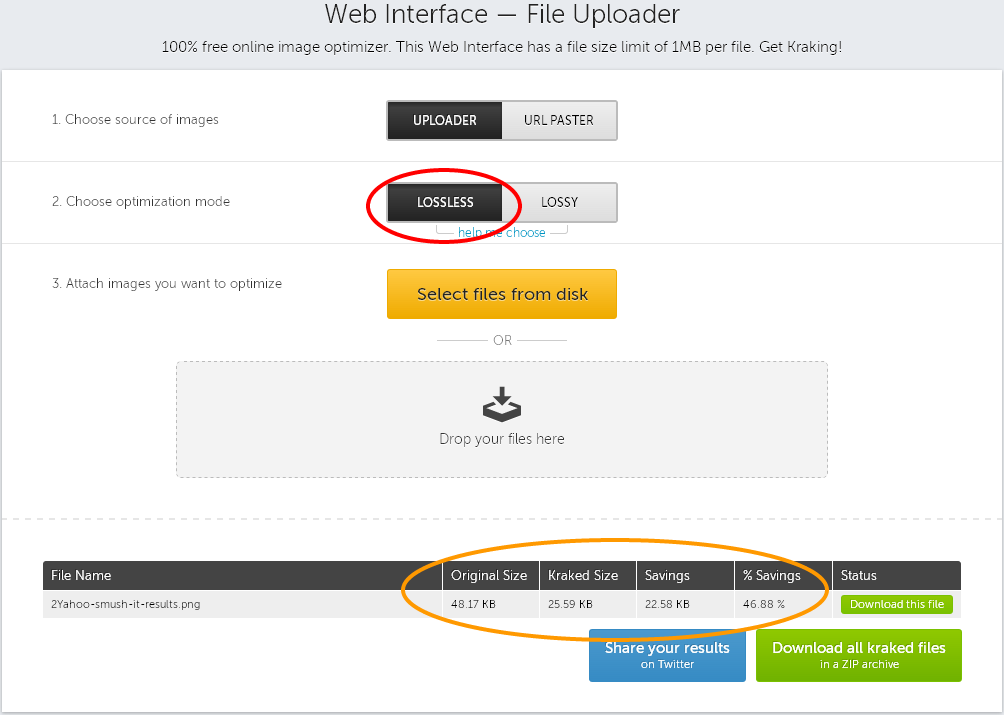Click 'Select files from disk' button

(x=502, y=294)
